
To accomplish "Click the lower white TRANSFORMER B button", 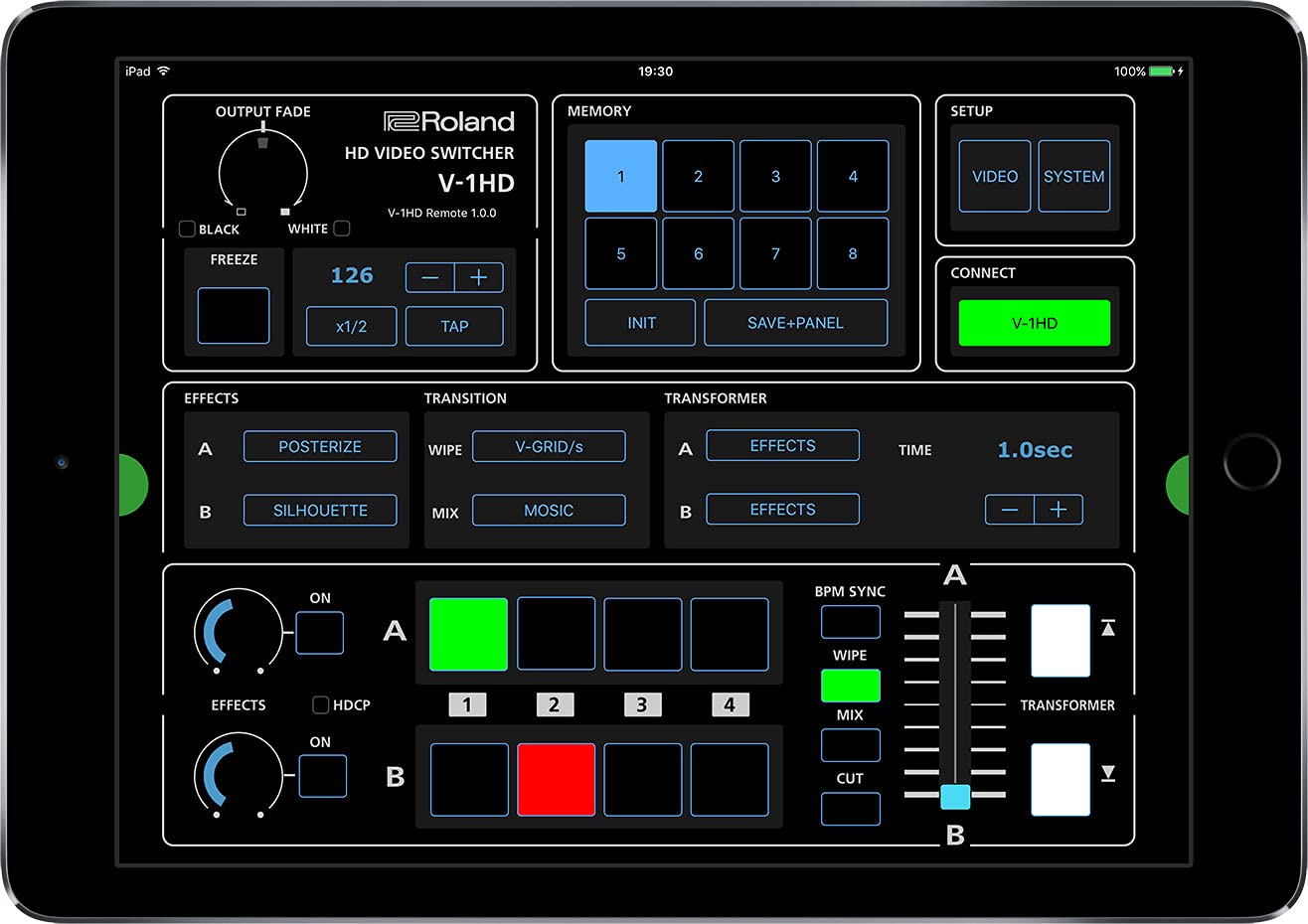I will click(x=1061, y=780).
